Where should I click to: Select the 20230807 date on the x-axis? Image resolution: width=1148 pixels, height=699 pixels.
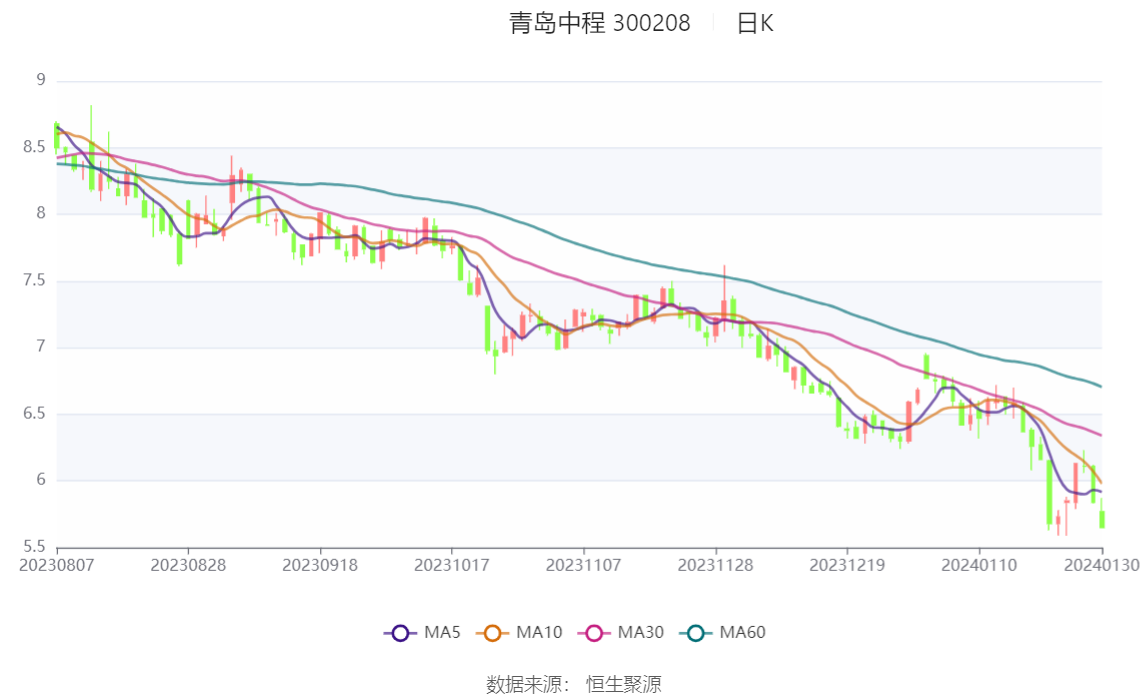(57, 565)
